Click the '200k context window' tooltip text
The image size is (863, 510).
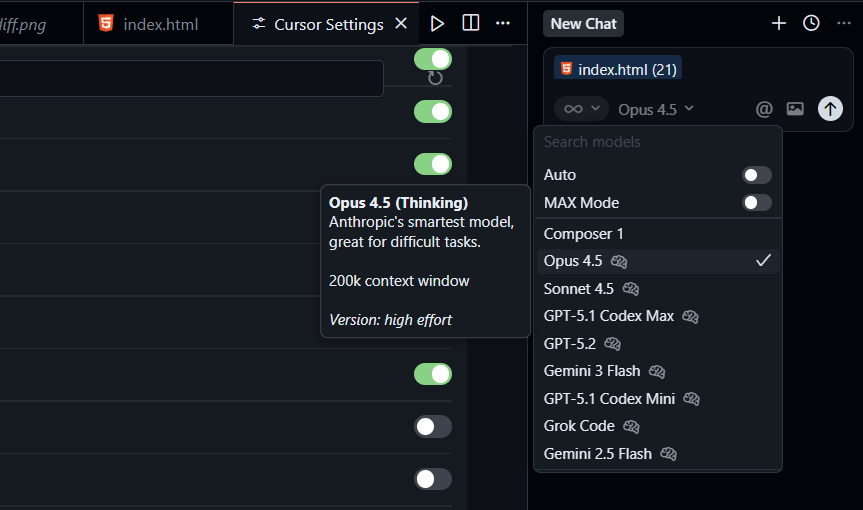(399, 281)
